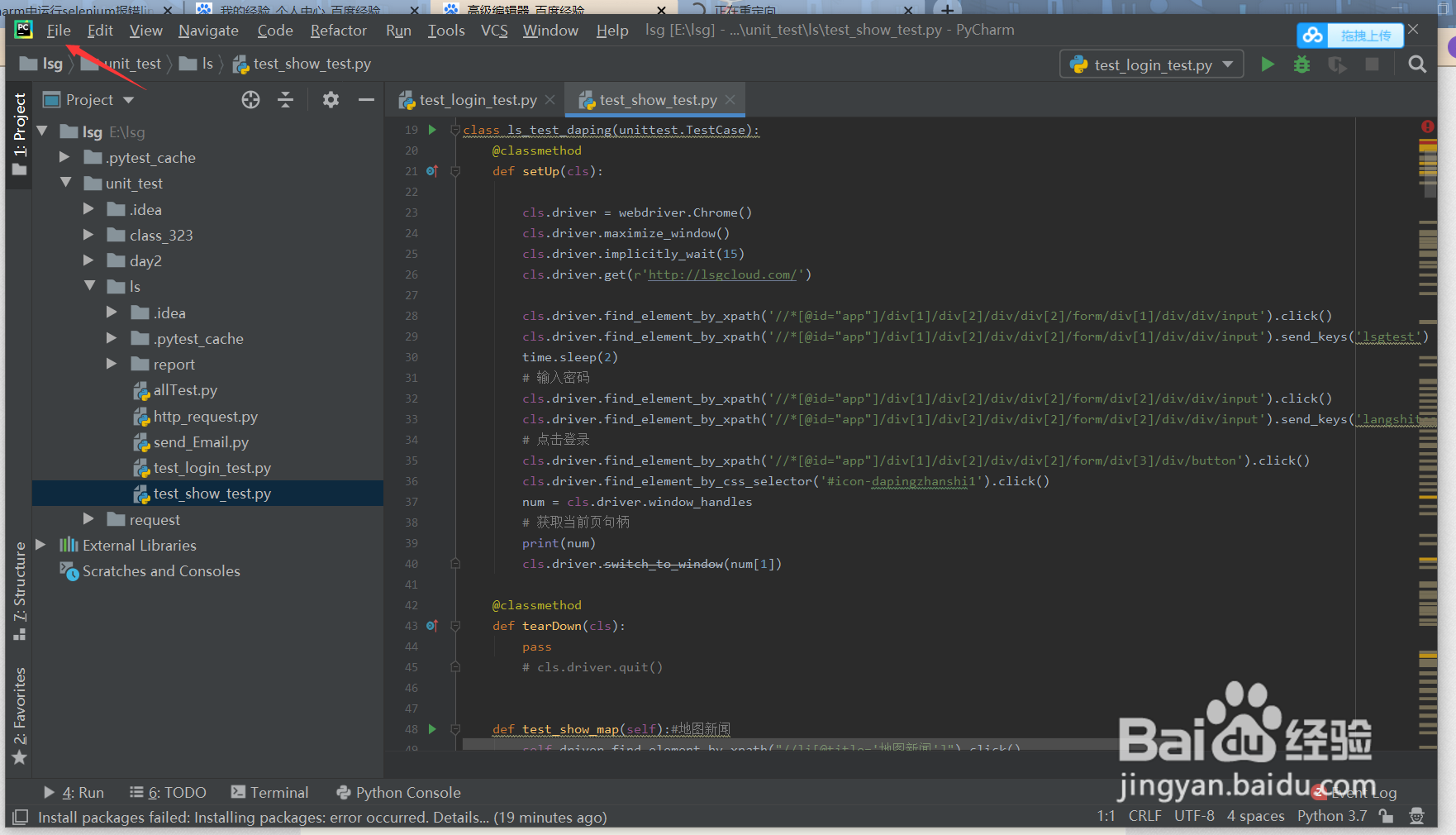1456x835 pixels.
Task: Close the test_login_test.py editor tab
Action: tap(550, 100)
